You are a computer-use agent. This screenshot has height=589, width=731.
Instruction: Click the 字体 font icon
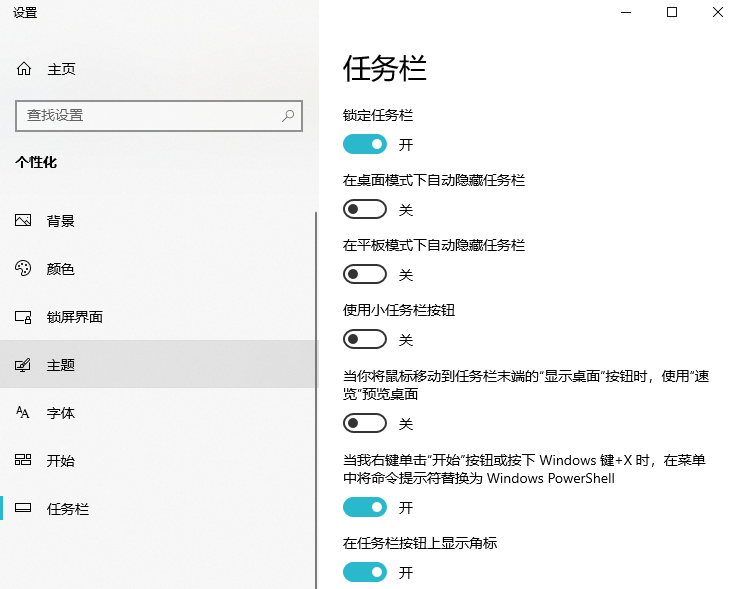pos(24,413)
